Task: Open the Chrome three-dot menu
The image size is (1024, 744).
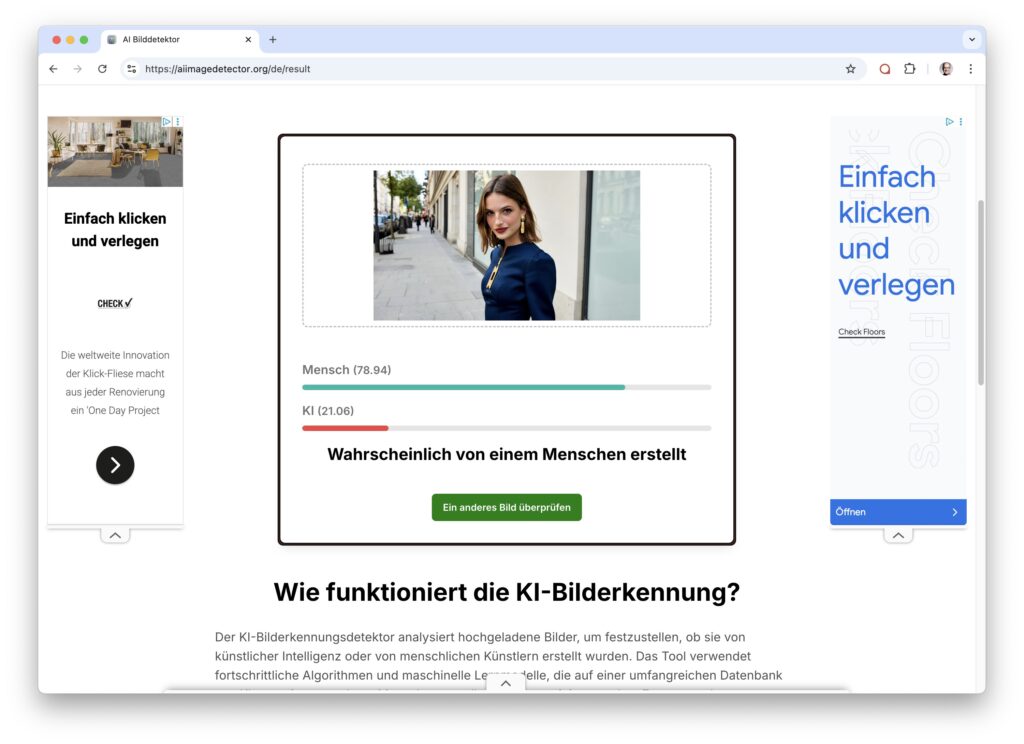Action: point(971,69)
